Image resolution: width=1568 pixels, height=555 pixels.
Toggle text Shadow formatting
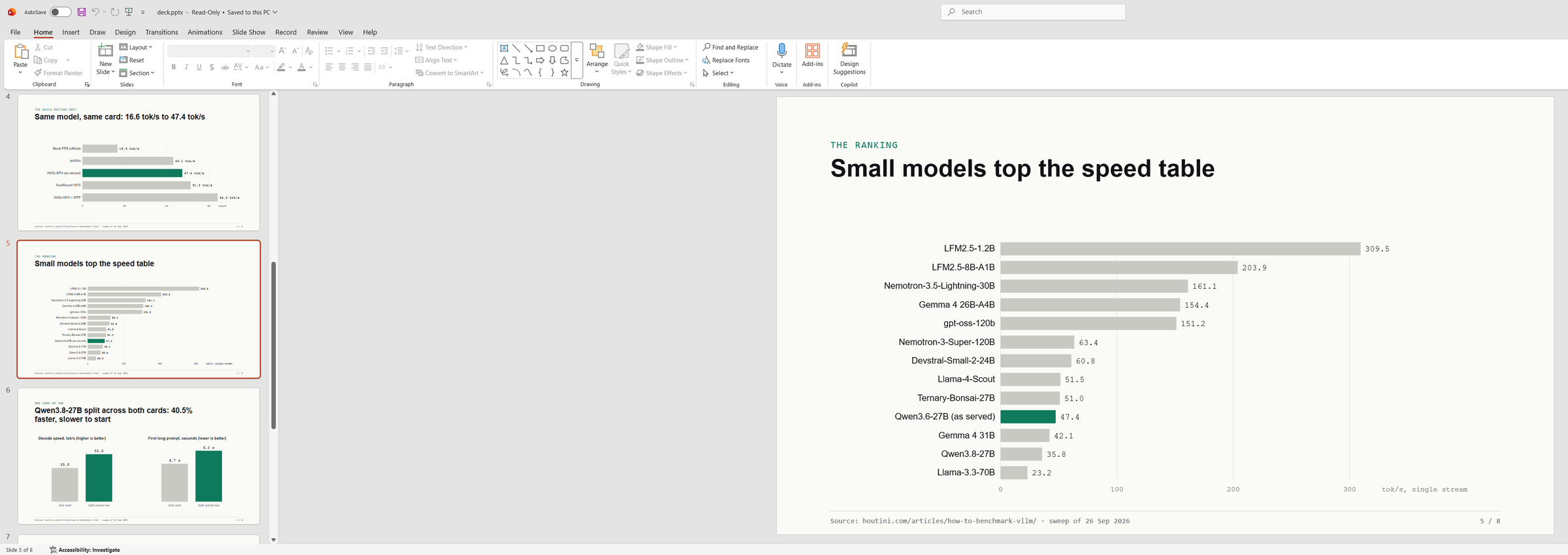212,67
